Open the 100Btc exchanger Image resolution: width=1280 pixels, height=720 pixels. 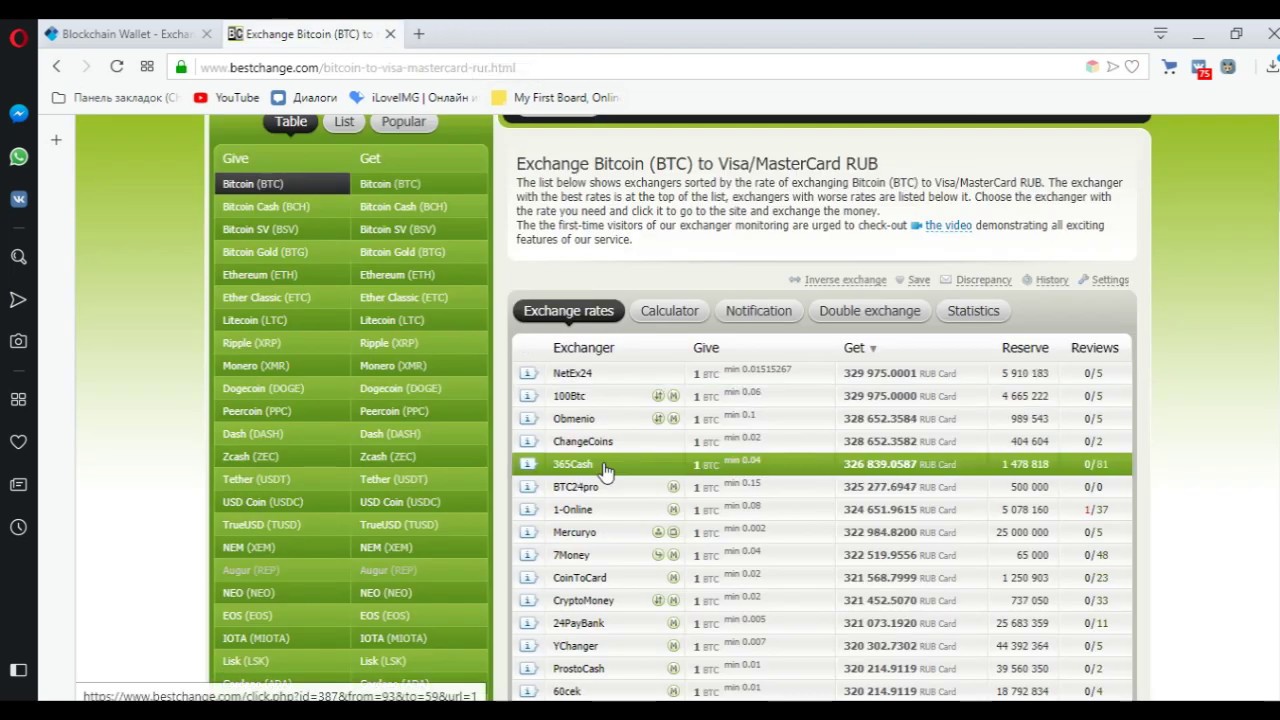(569, 396)
